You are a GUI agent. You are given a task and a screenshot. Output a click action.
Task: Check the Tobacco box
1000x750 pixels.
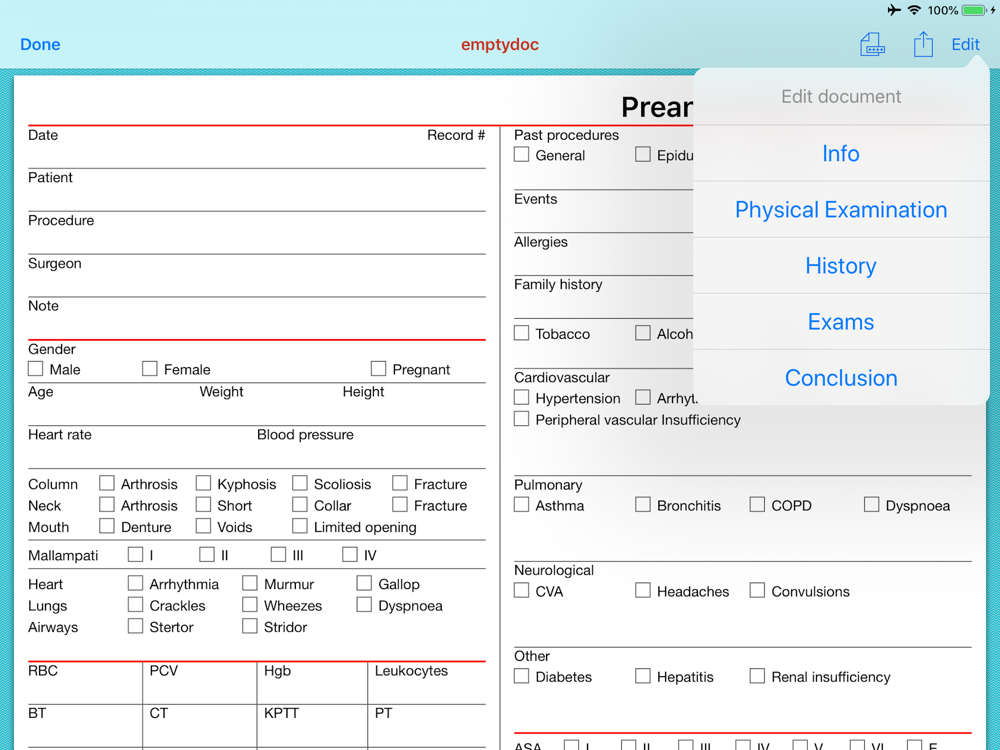coord(522,333)
